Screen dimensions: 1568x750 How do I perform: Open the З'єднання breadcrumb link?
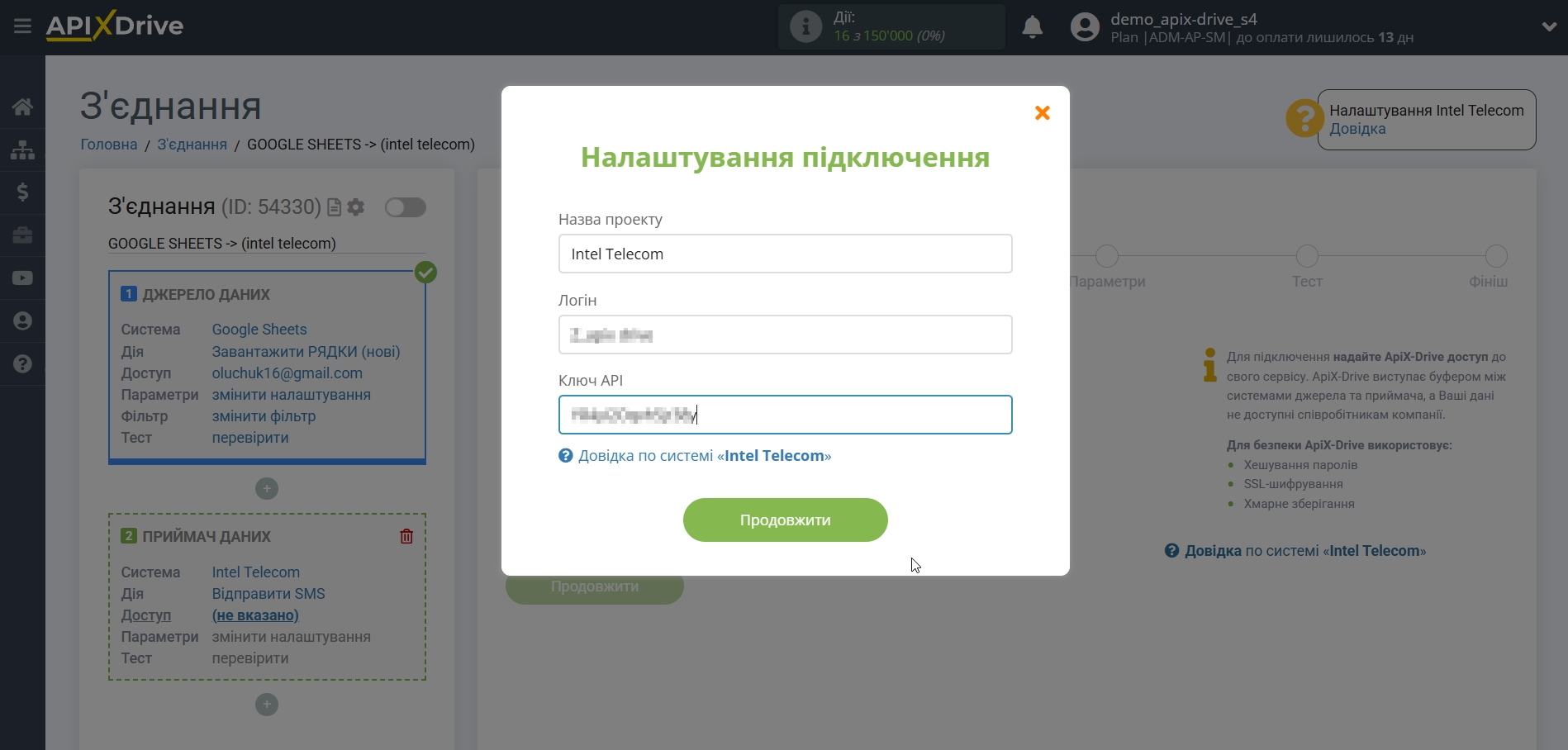click(x=192, y=145)
